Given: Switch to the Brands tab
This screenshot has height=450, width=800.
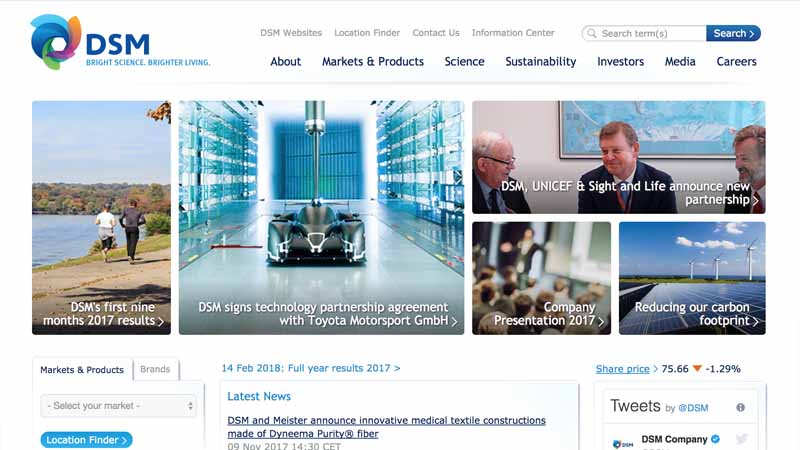Looking at the screenshot, I should (x=156, y=369).
